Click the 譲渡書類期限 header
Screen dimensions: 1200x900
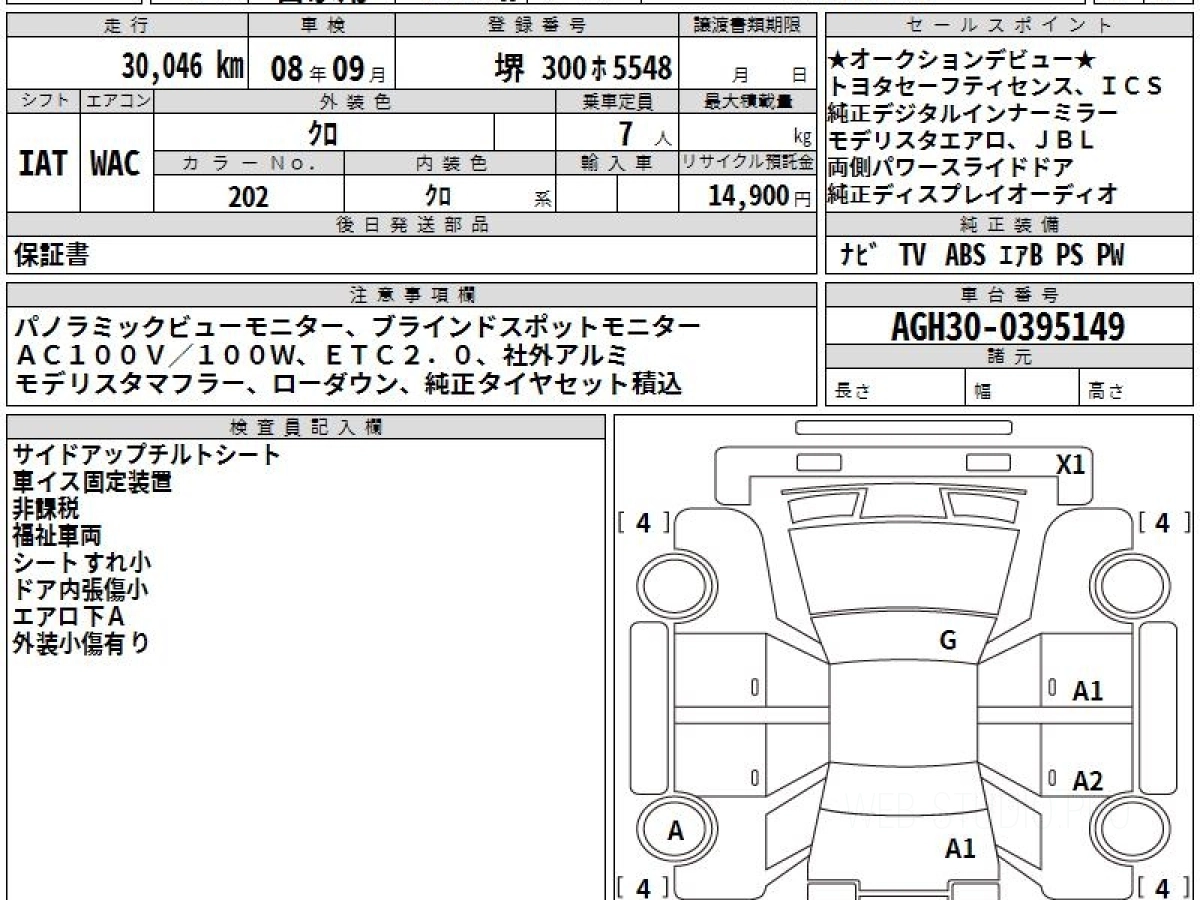point(748,26)
